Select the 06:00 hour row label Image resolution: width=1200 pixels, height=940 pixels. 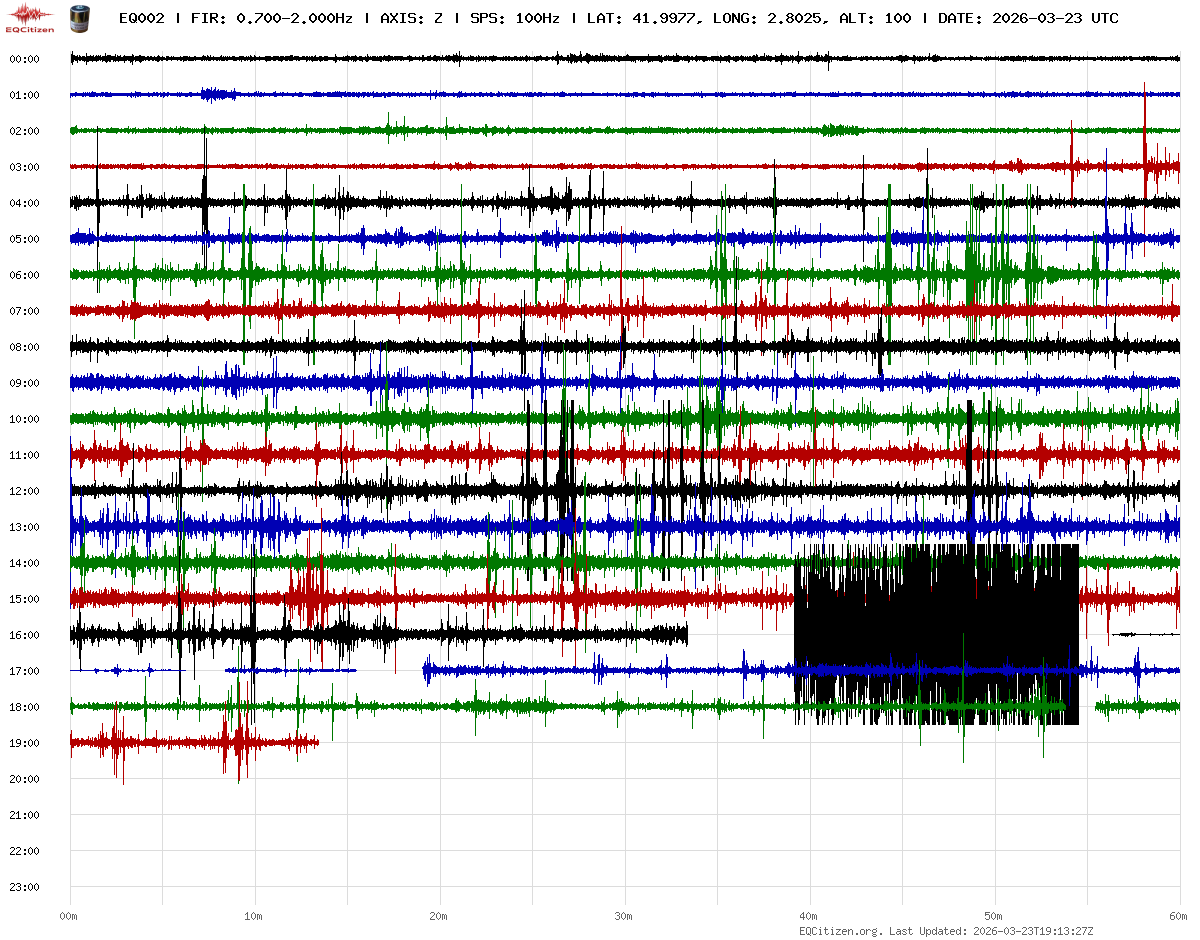click(x=24, y=275)
